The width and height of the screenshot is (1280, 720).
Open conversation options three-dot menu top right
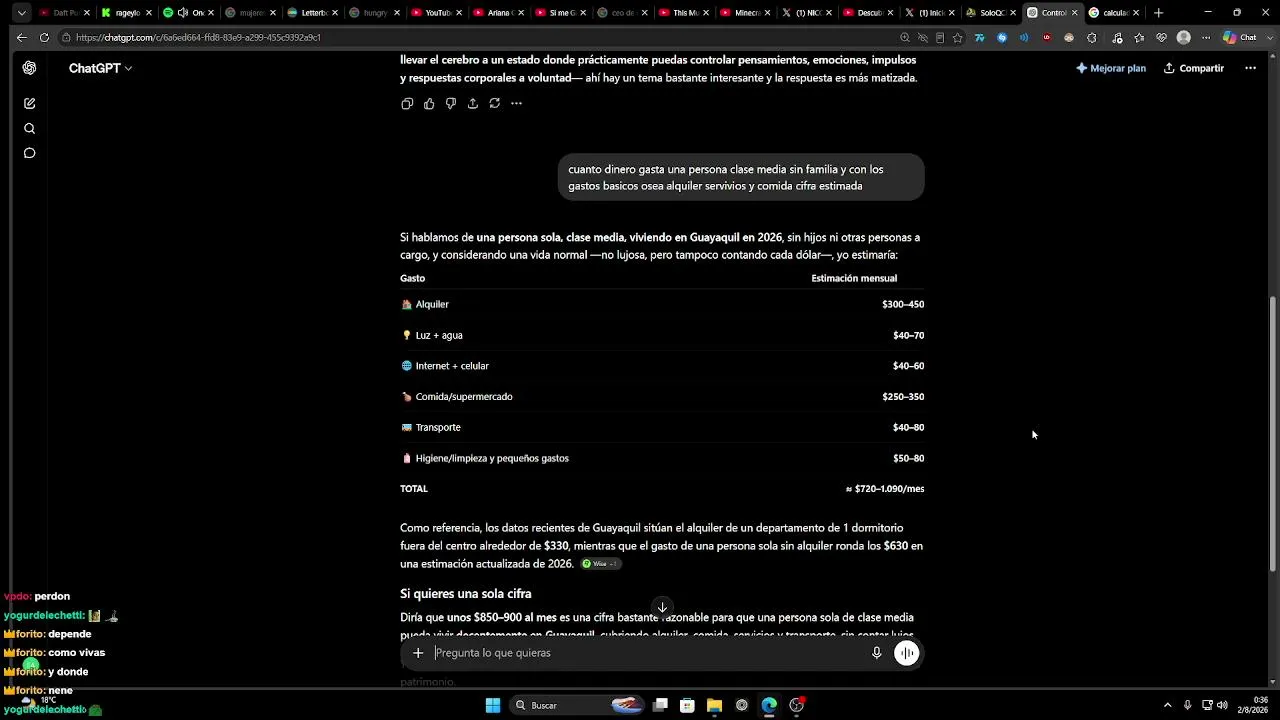point(1250,68)
